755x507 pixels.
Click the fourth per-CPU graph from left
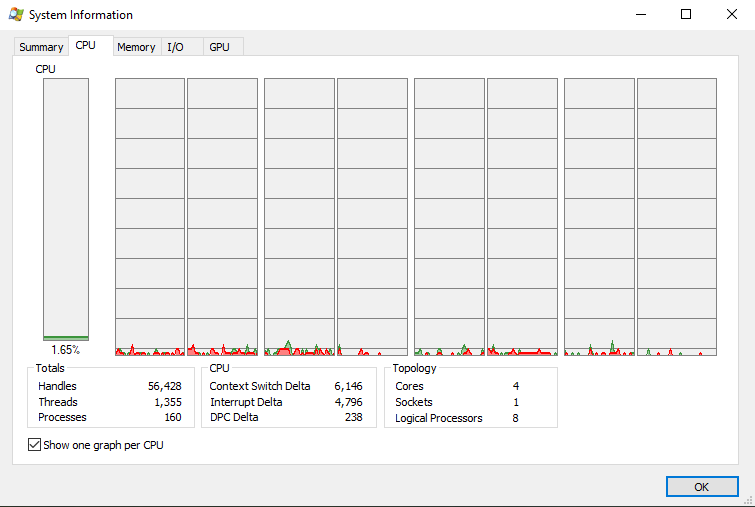(372, 217)
